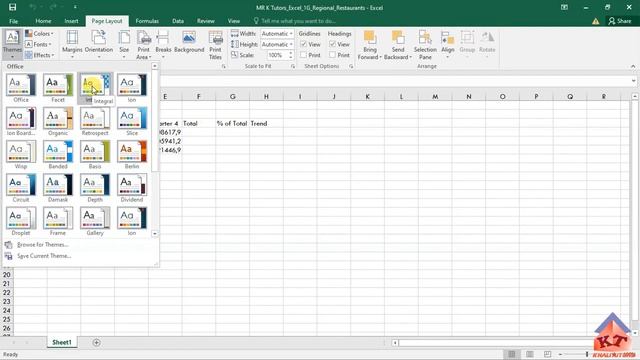Open the Orientation menu

(99, 44)
